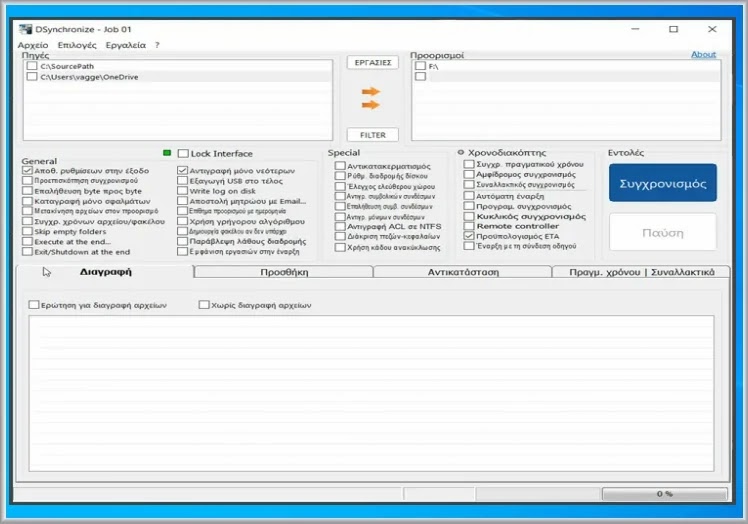The width and height of the screenshot is (748, 524).
Task: Click the 0 % progress bar
Action: tap(665, 493)
